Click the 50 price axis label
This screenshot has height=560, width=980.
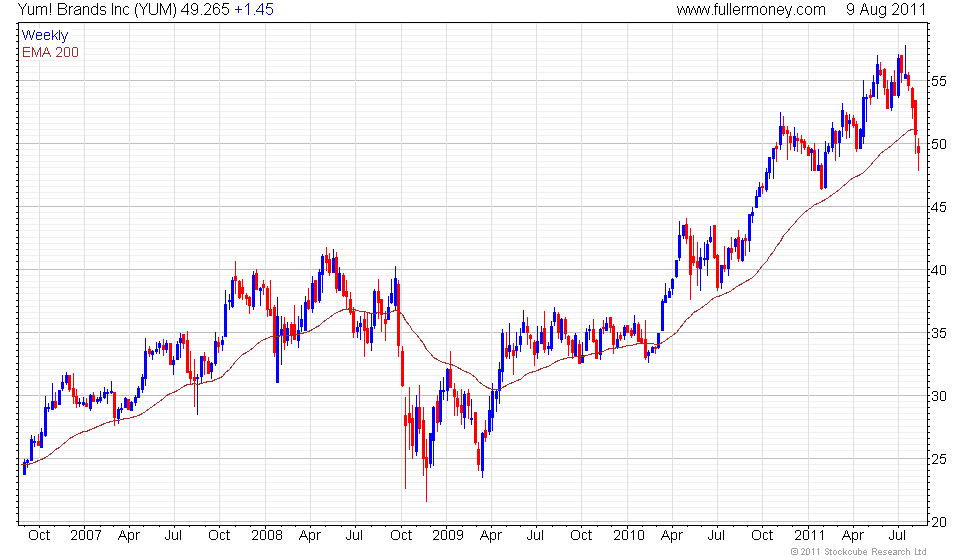coord(939,144)
